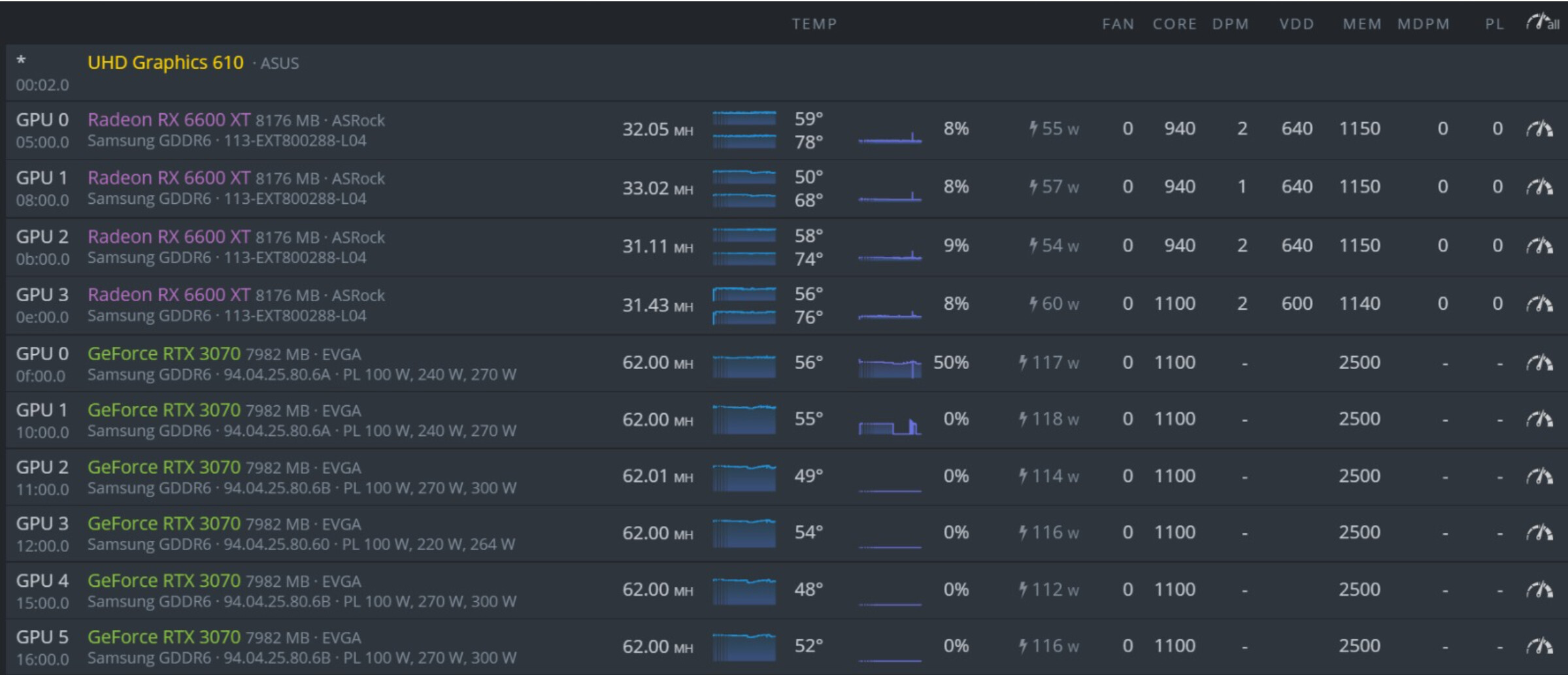Click memory clock value 1140 on Radeon GPU 3

1359,304
